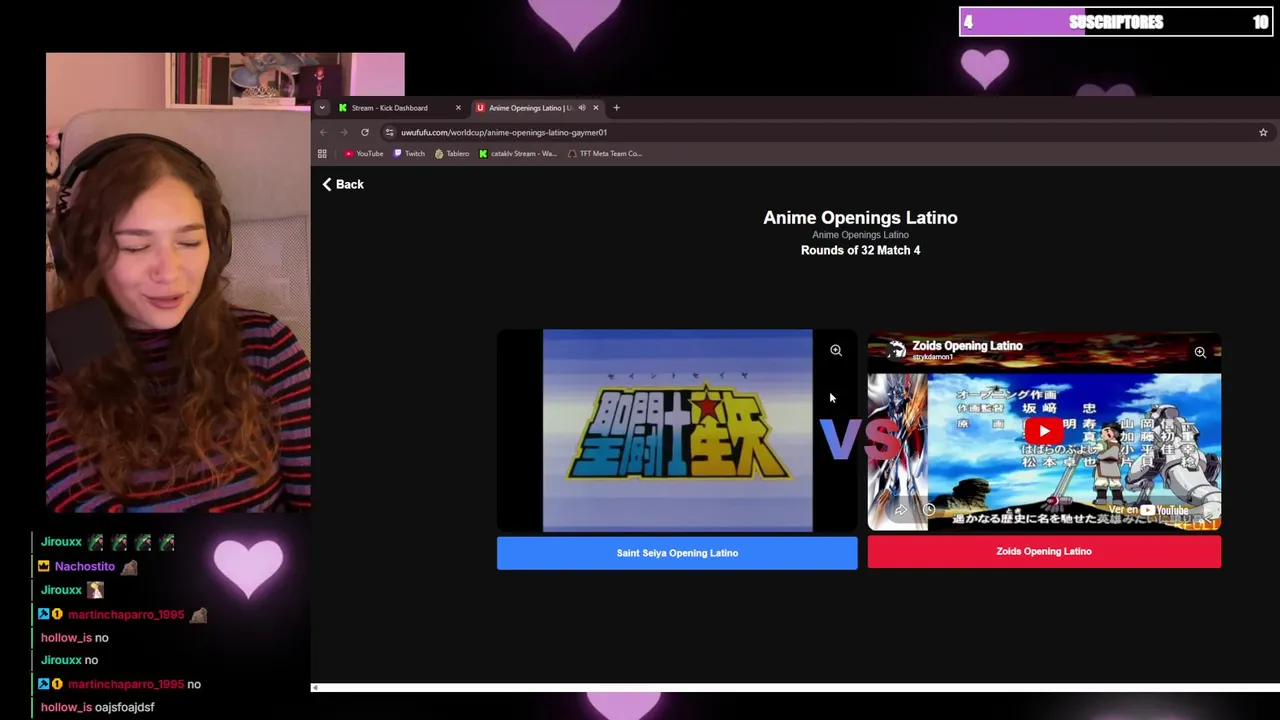Reload the page
The width and height of the screenshot is (1280, 720).
click(x=365, y=132)
